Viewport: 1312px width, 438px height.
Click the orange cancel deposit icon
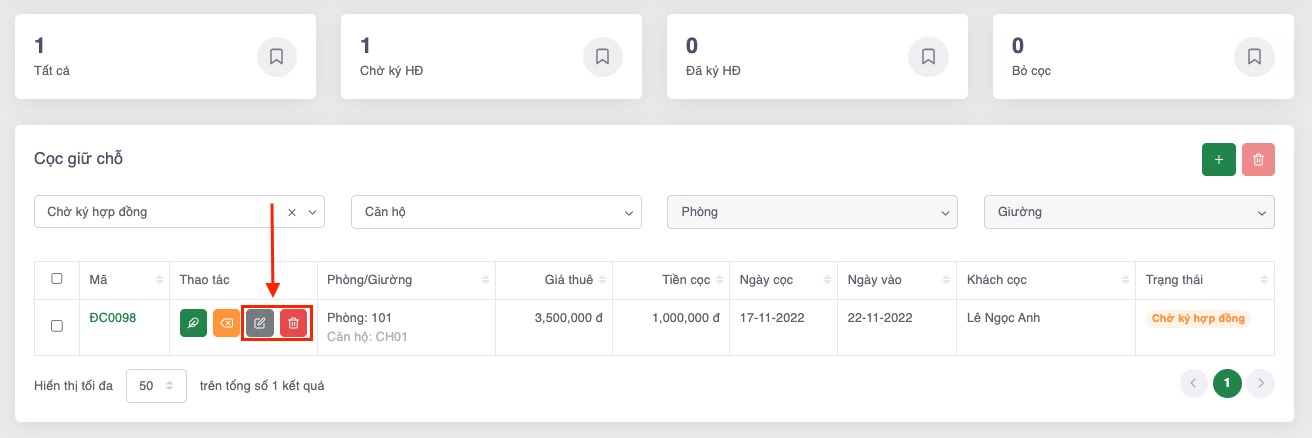226,323
